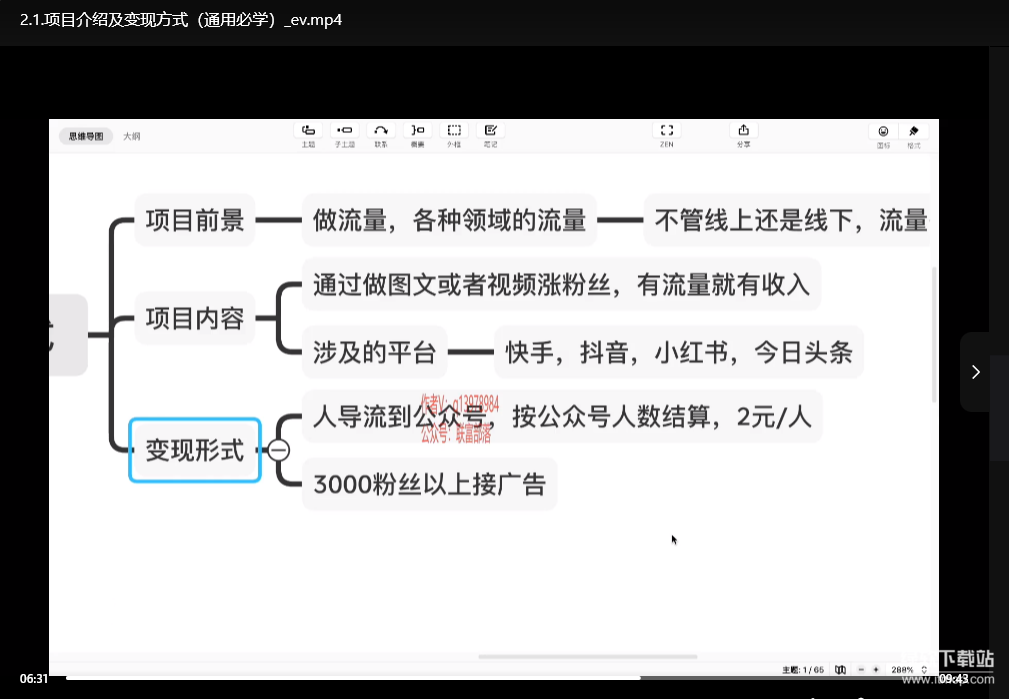Click the 主题 (Topic) toolbar icon
This screenshot has height=699, width=1009.
308,131
